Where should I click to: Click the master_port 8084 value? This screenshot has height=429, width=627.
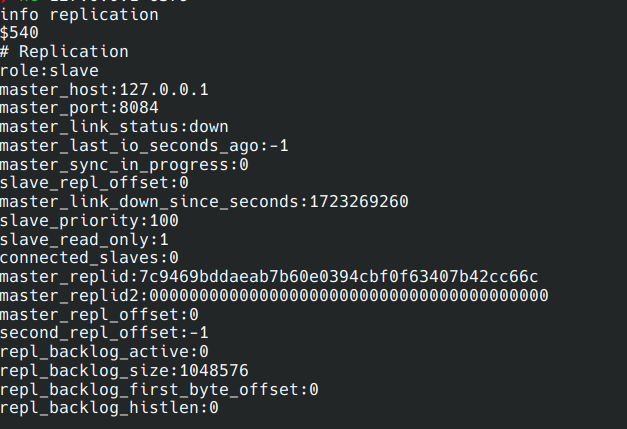tap(139, 108)
